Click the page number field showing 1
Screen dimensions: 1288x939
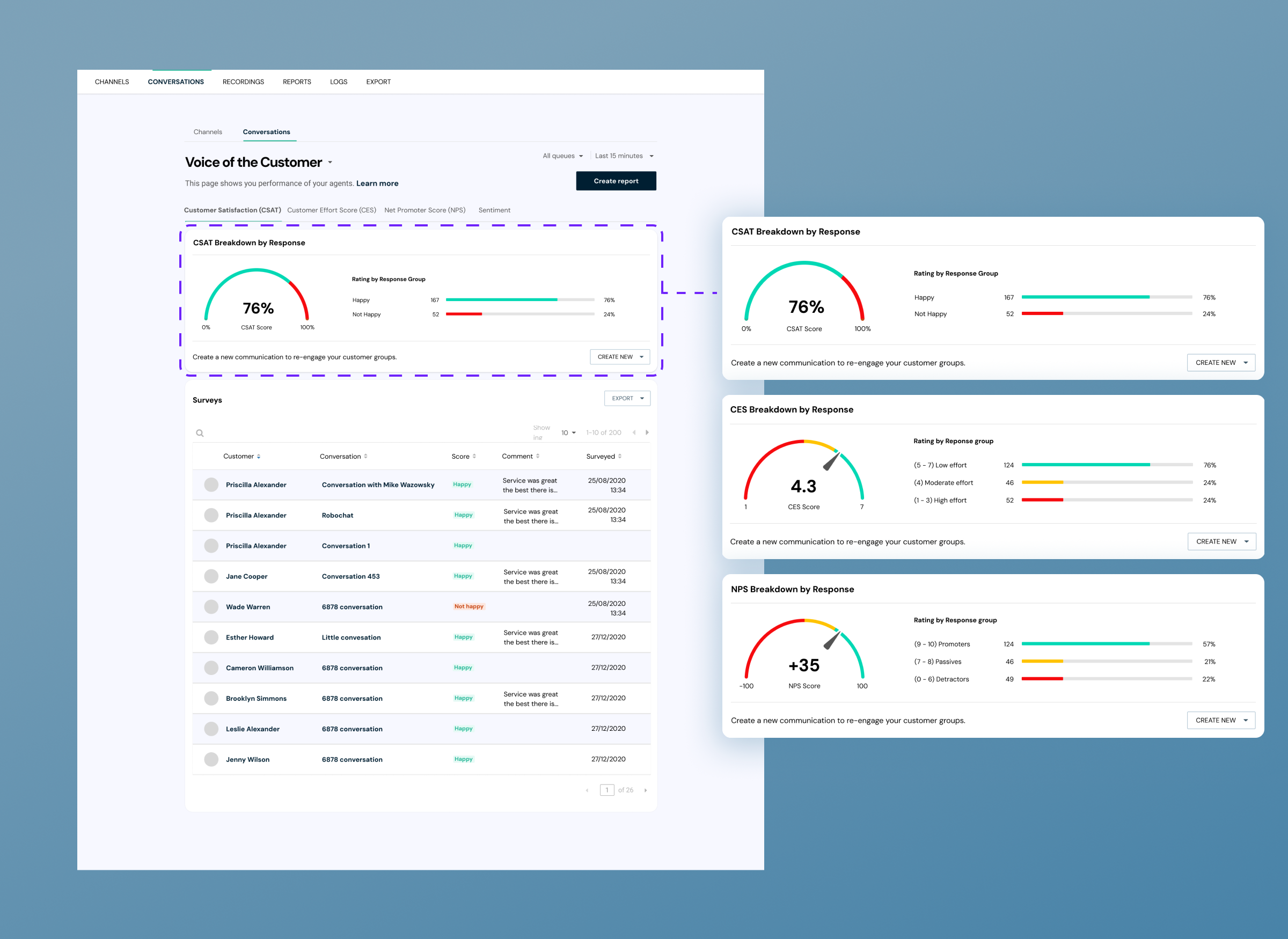(x=606, y=790)
